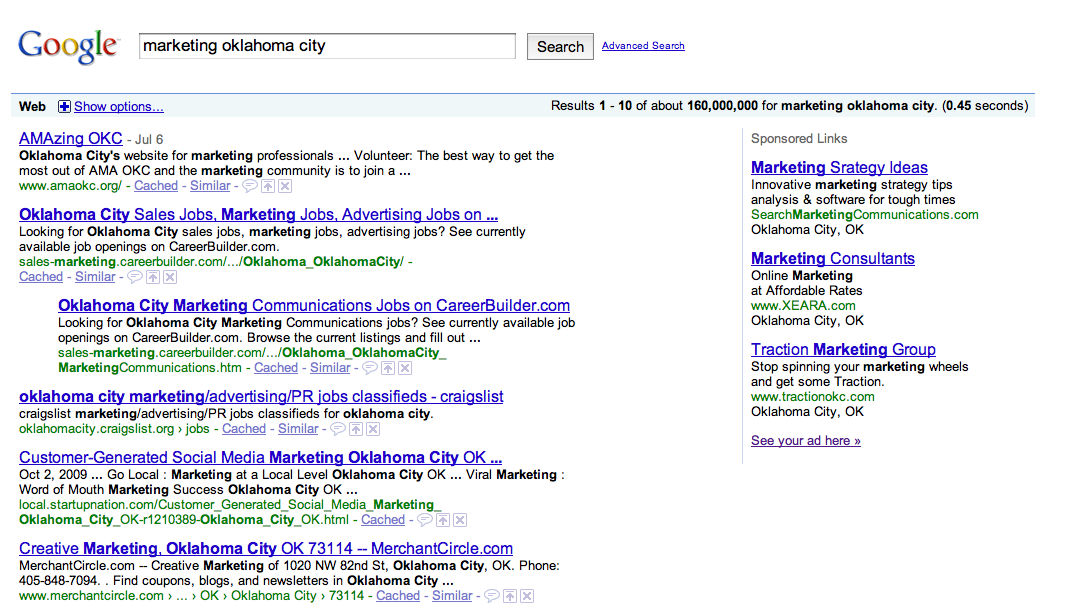Click the comment bubble icon for the AMAzing OKC result
Viewport: 1075px width, 612px height.
(x=250, y=186)
